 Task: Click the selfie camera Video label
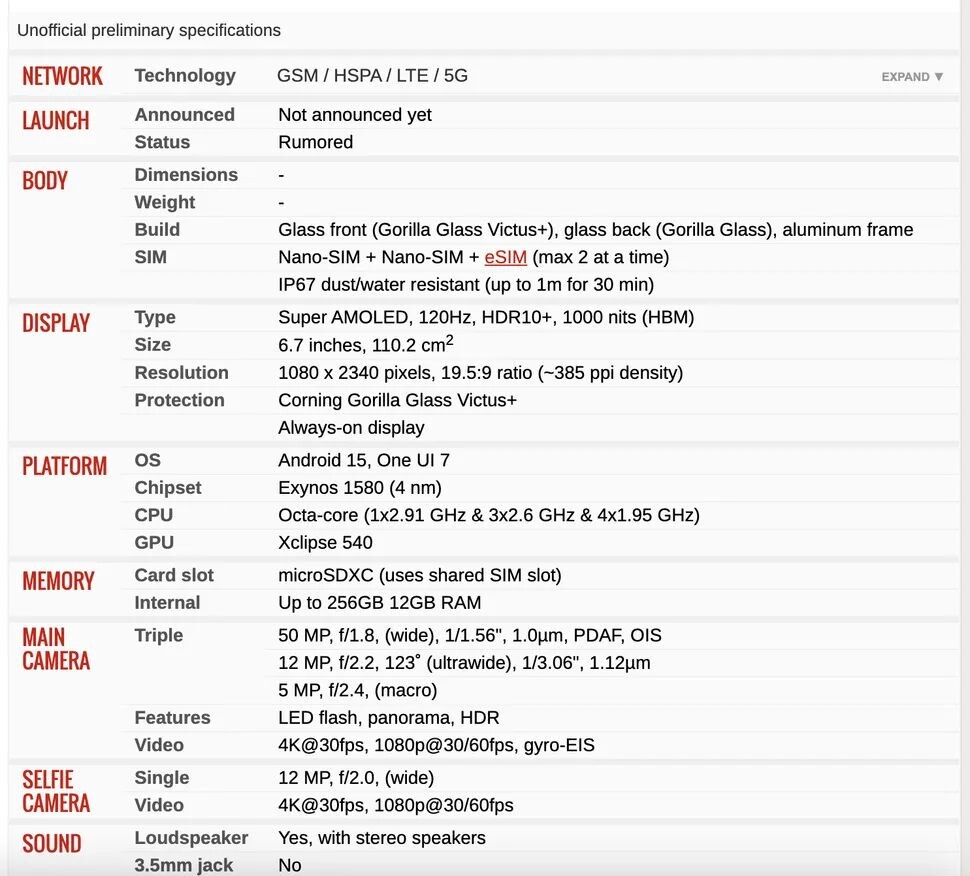(x=159, y=805)
